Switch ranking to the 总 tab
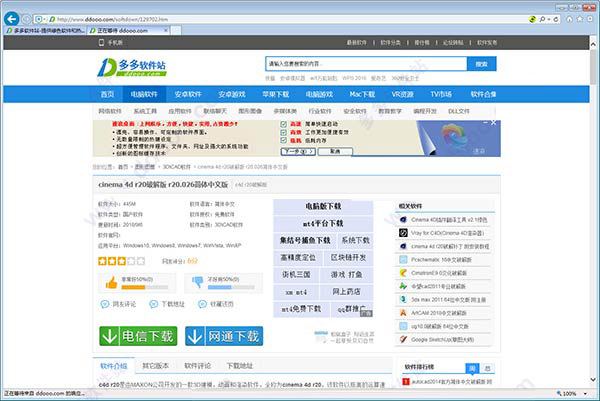Image resolution: width=600 pixels, height=401 pixels. 487,368
